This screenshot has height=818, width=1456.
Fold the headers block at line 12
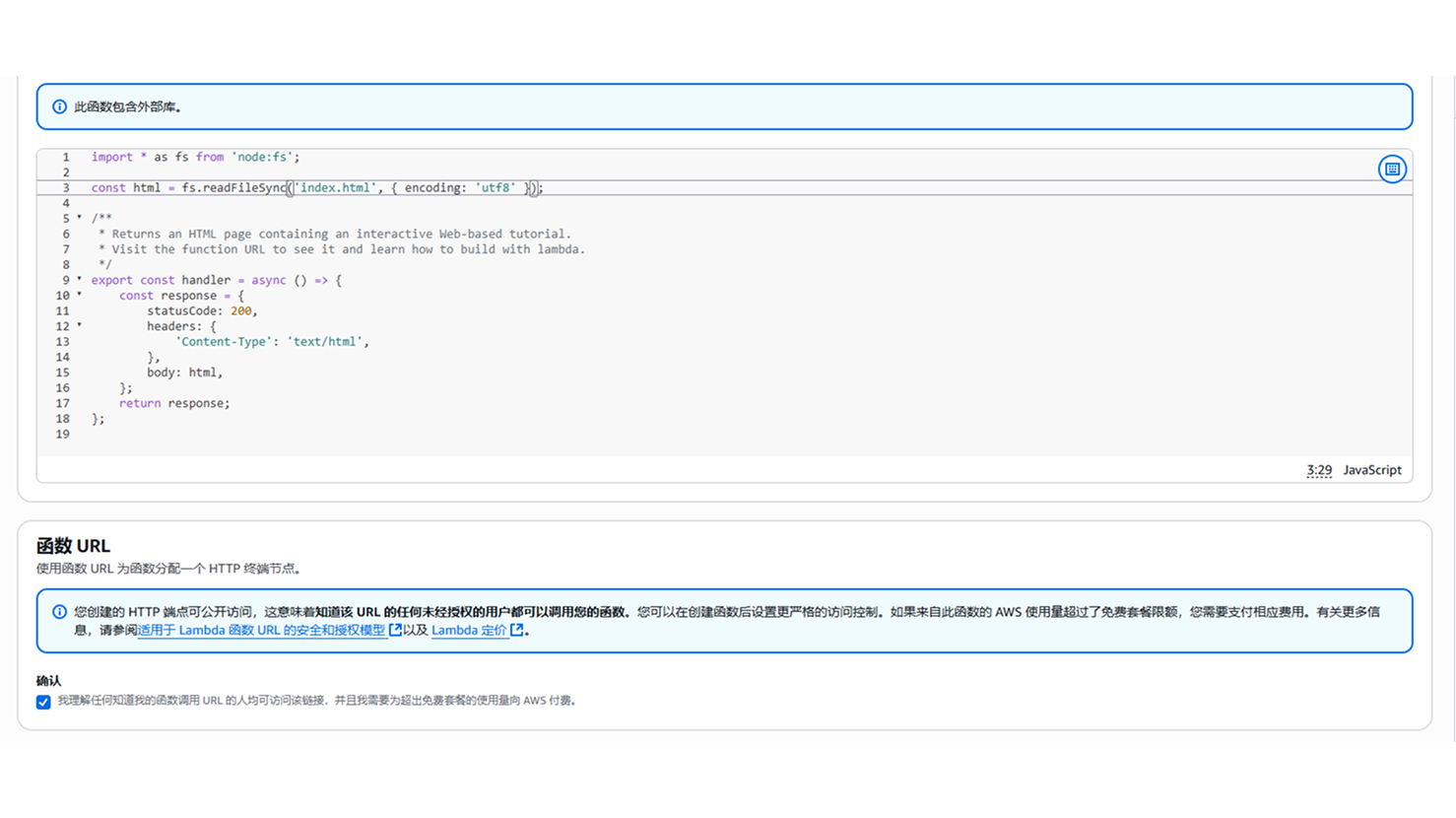click(x=80, y=325)
